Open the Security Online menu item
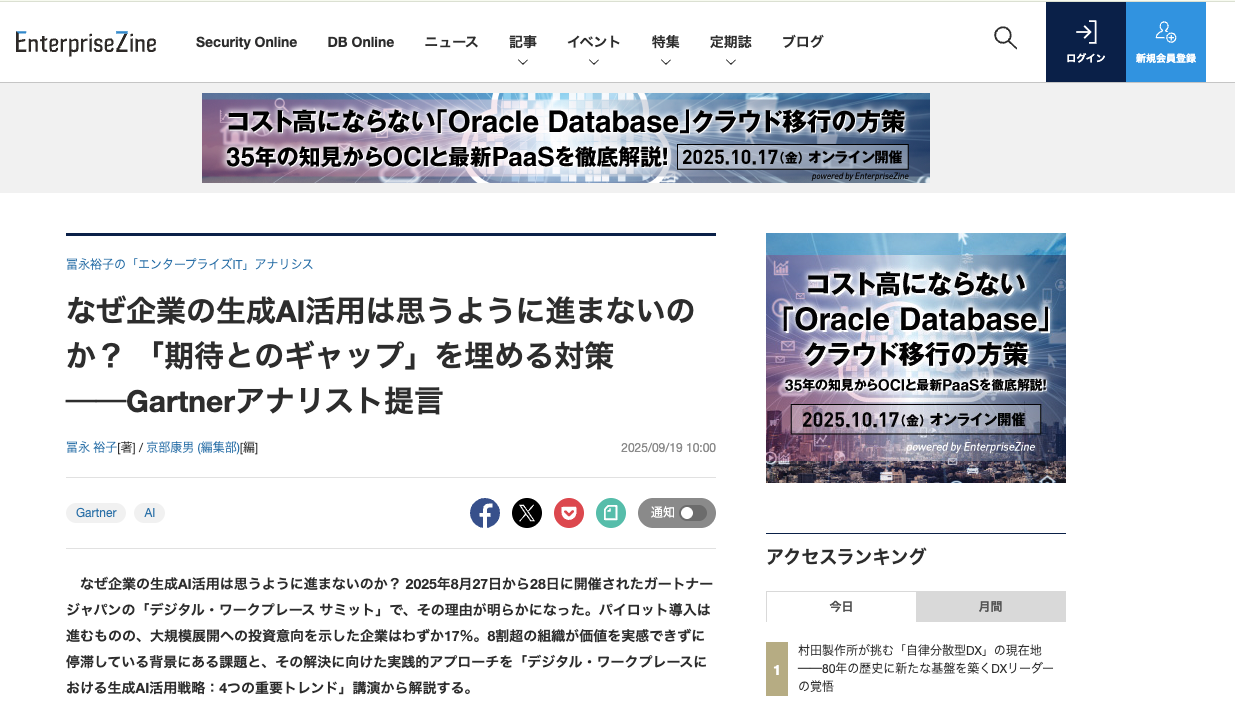 pyautogui.click(x=246, y=42)
